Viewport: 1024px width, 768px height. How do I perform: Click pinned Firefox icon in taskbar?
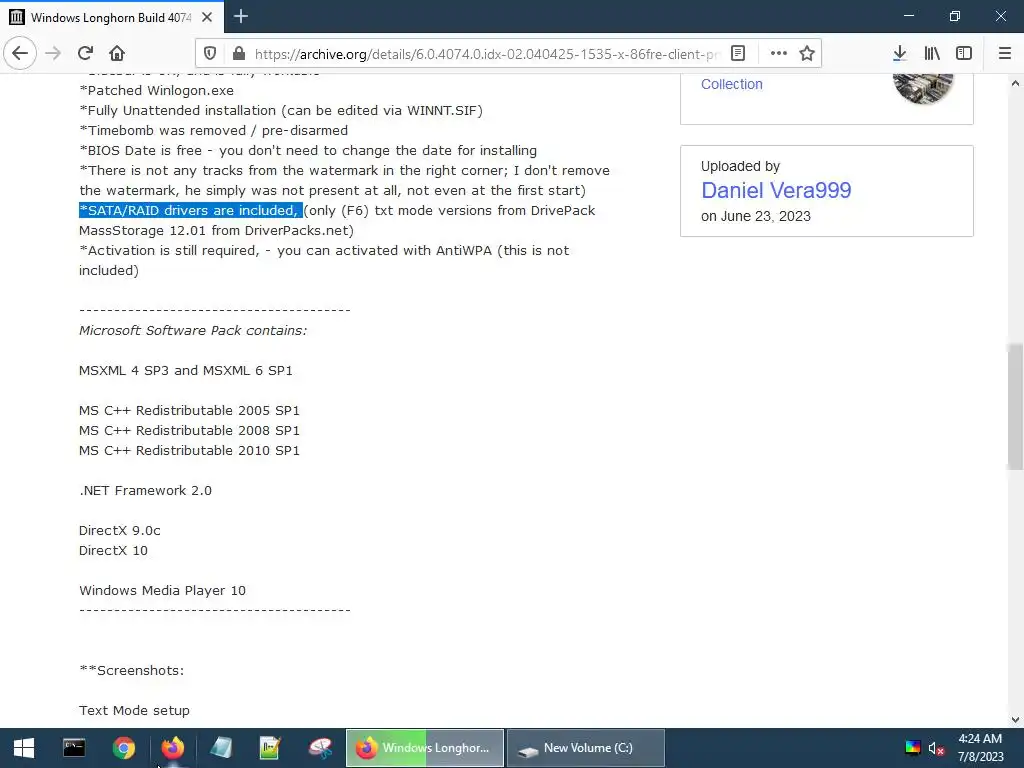172,748
